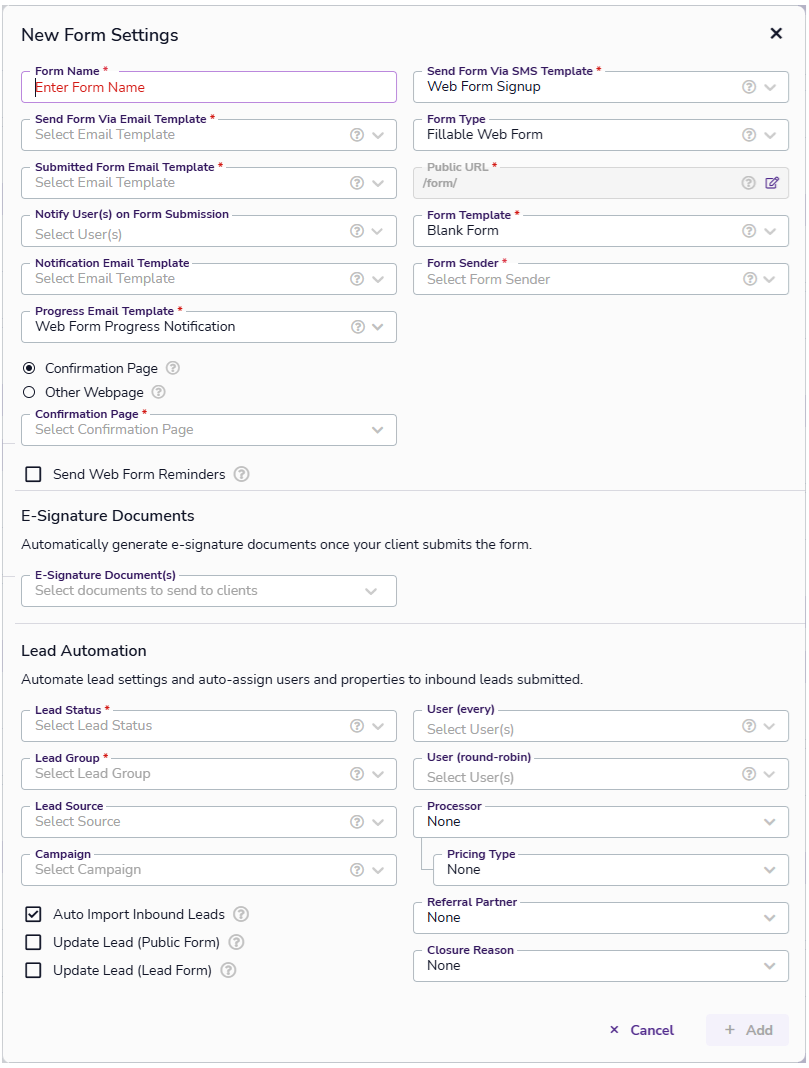Enable the Send Web Form Reminders checkbox
Viewport: 809px width, 1068px height.
click(x=33, y=474)
